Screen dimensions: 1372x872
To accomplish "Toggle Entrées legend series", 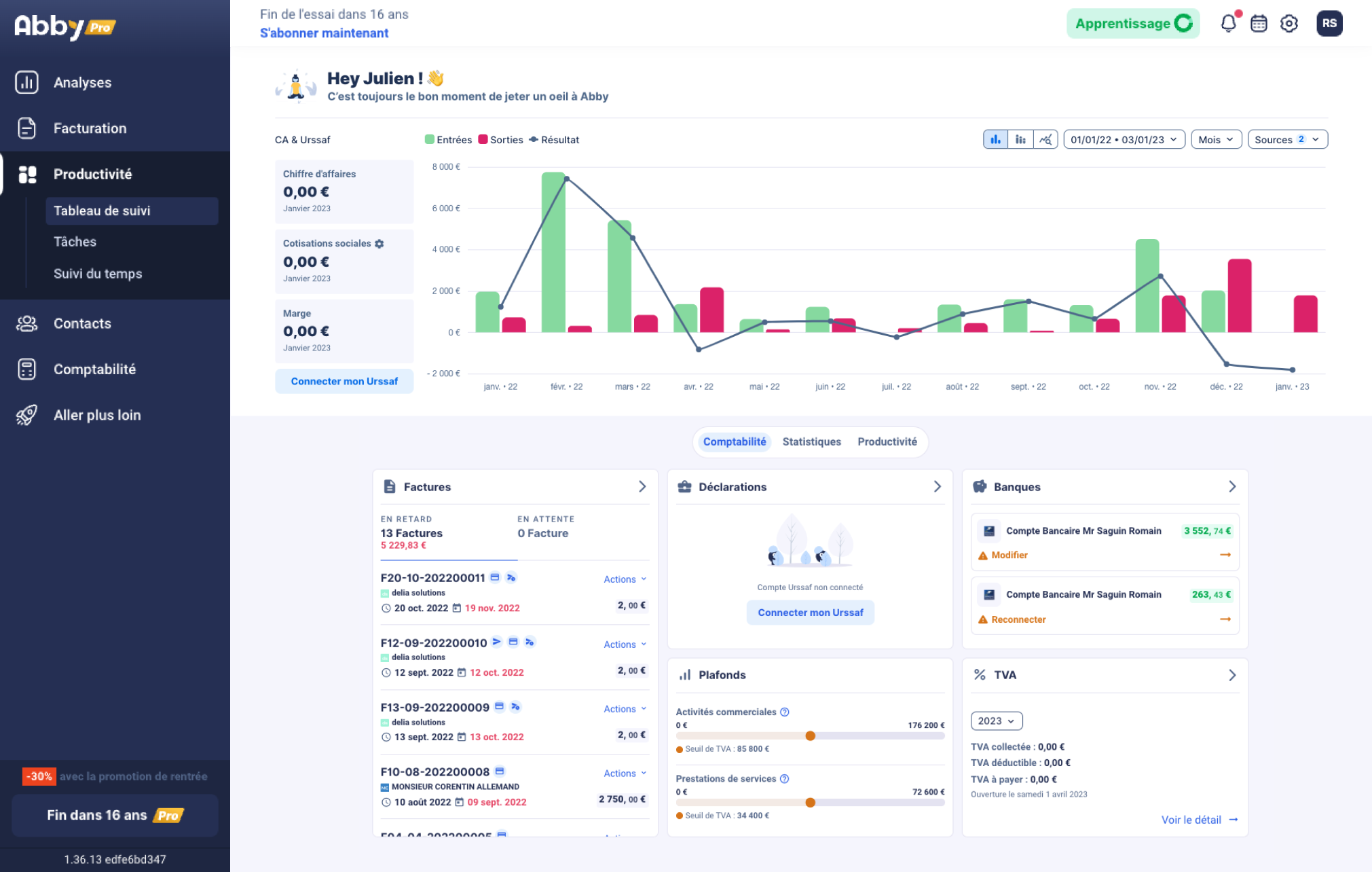I will click(x=448, y=140).
